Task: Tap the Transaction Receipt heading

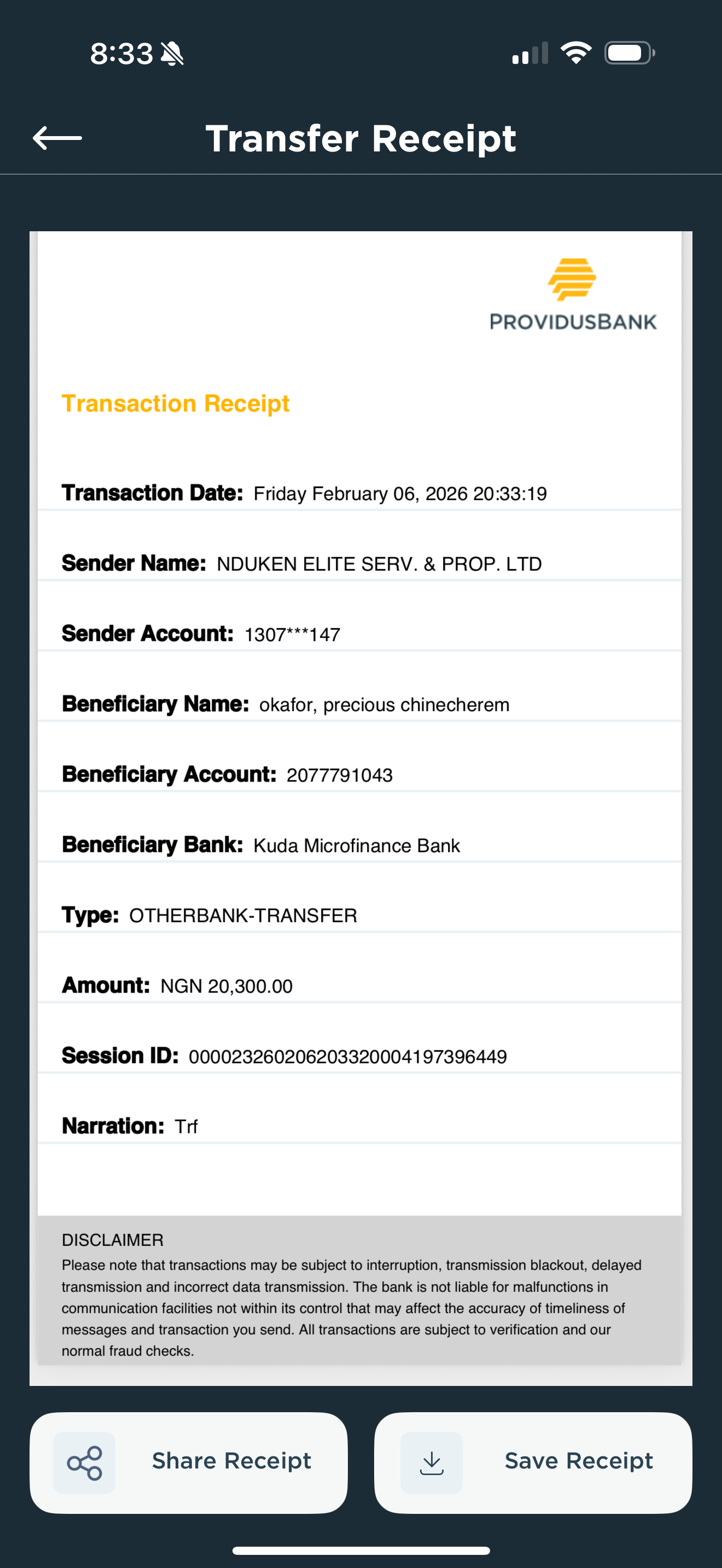Action: tap(176, 403)
